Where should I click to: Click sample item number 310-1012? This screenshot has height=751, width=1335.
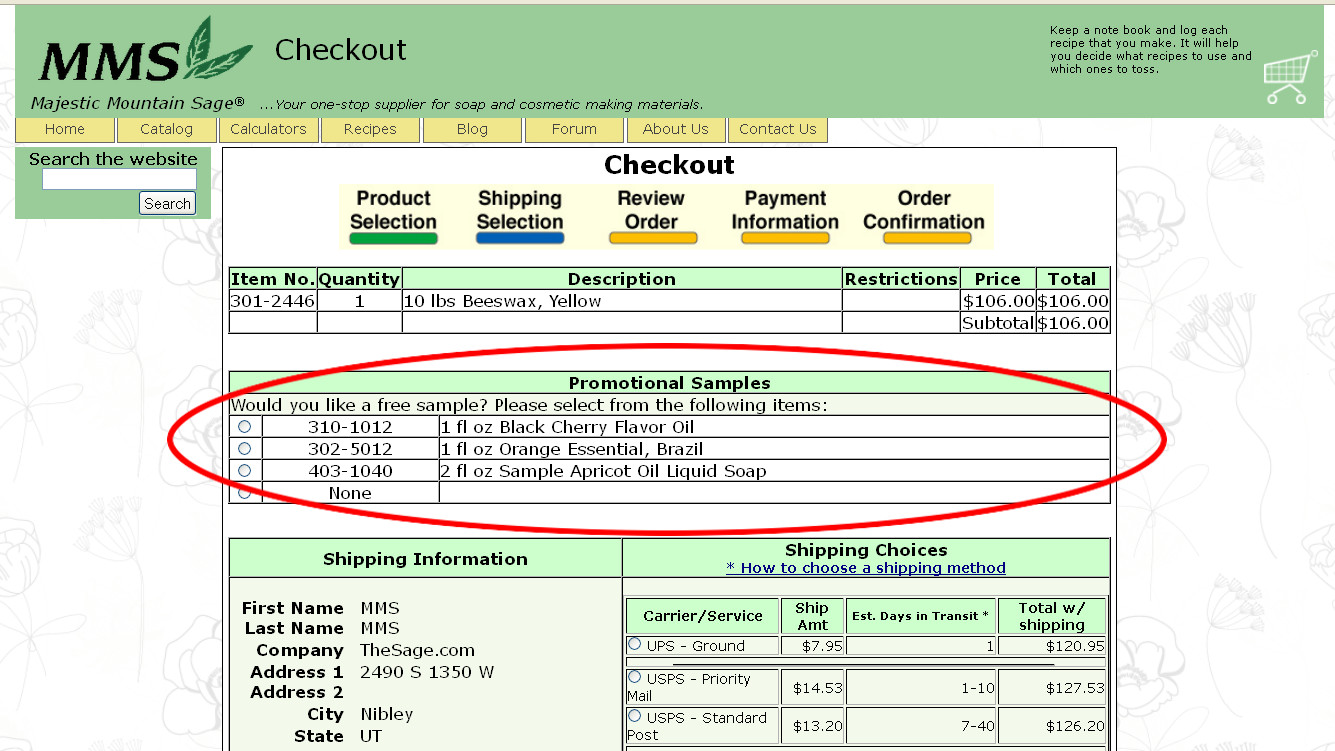[350, 427]
